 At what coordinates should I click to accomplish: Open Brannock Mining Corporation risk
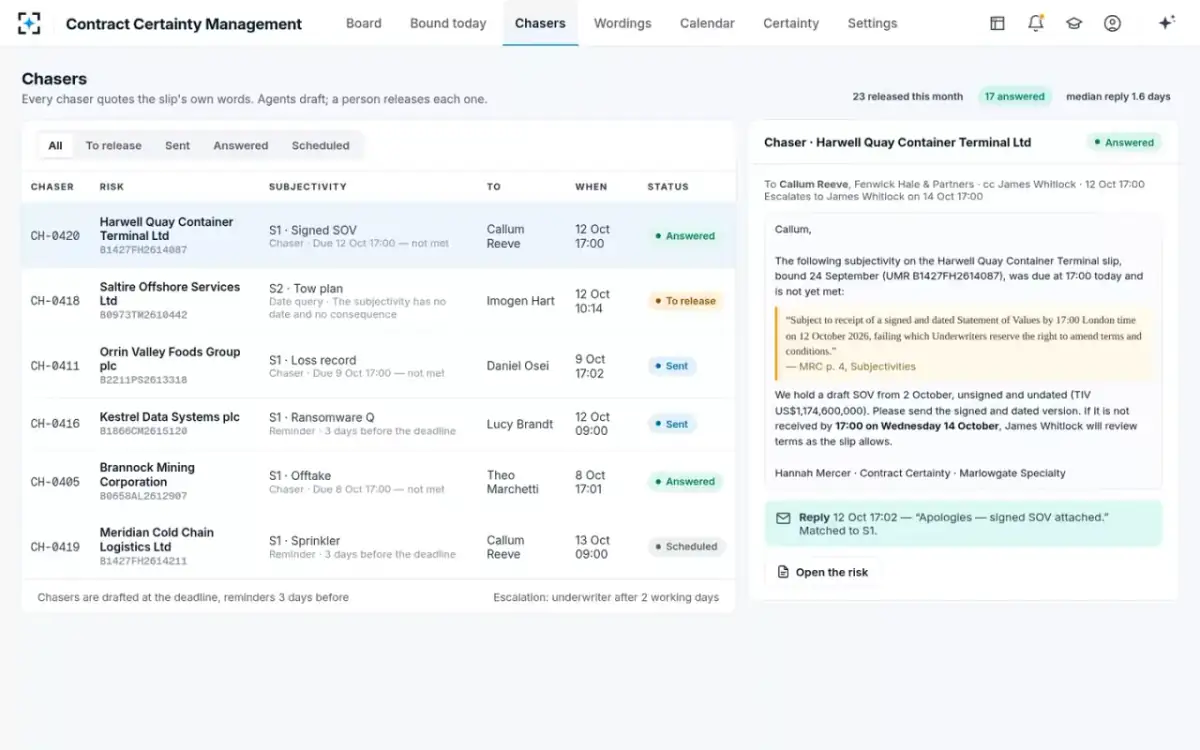click(147, 475)
